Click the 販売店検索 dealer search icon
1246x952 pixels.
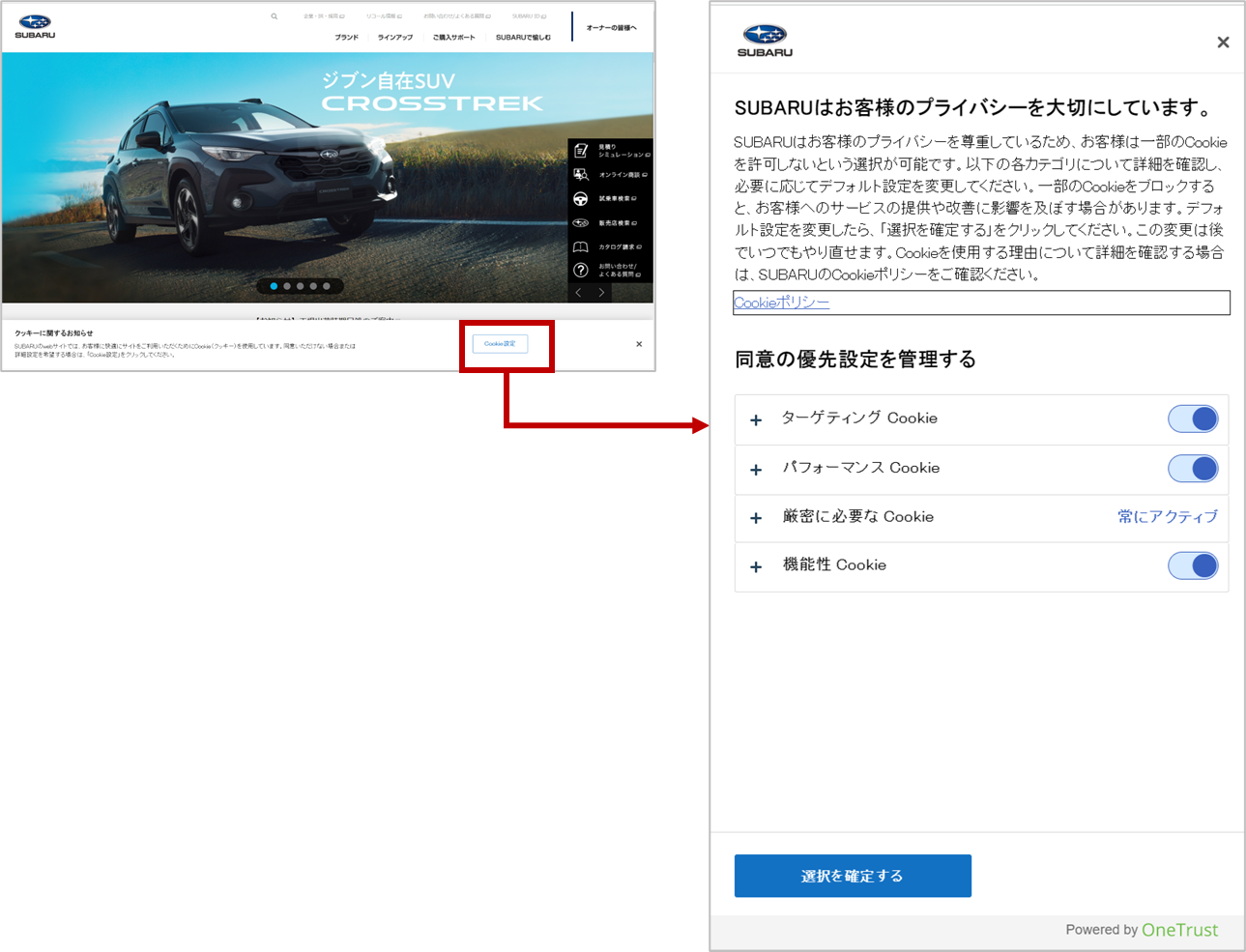[x=581, y=223]
